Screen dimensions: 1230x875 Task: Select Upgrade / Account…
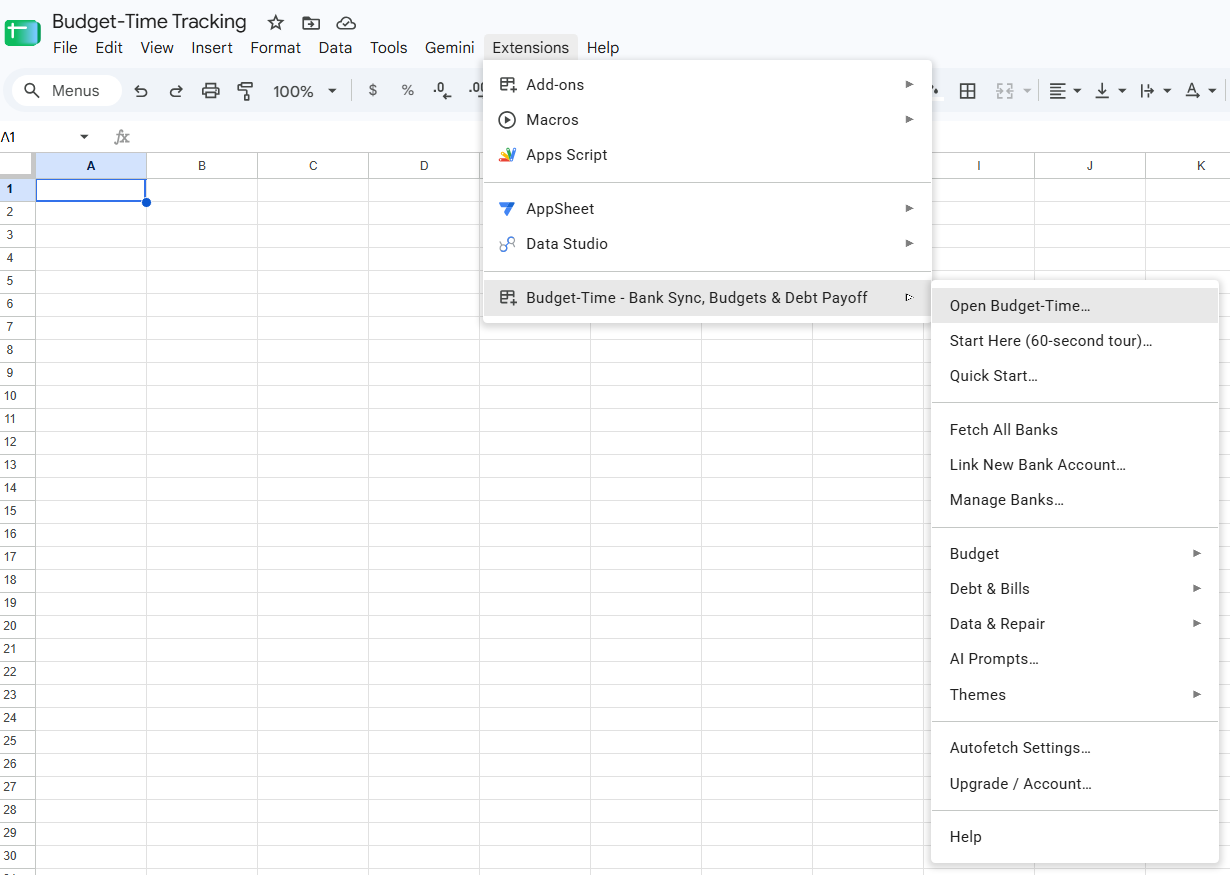[1075, 784]
